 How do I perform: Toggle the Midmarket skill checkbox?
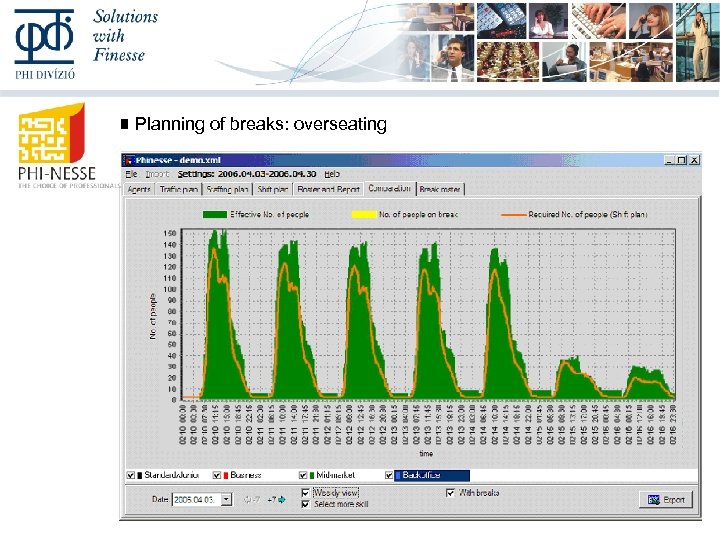(303, 475)
